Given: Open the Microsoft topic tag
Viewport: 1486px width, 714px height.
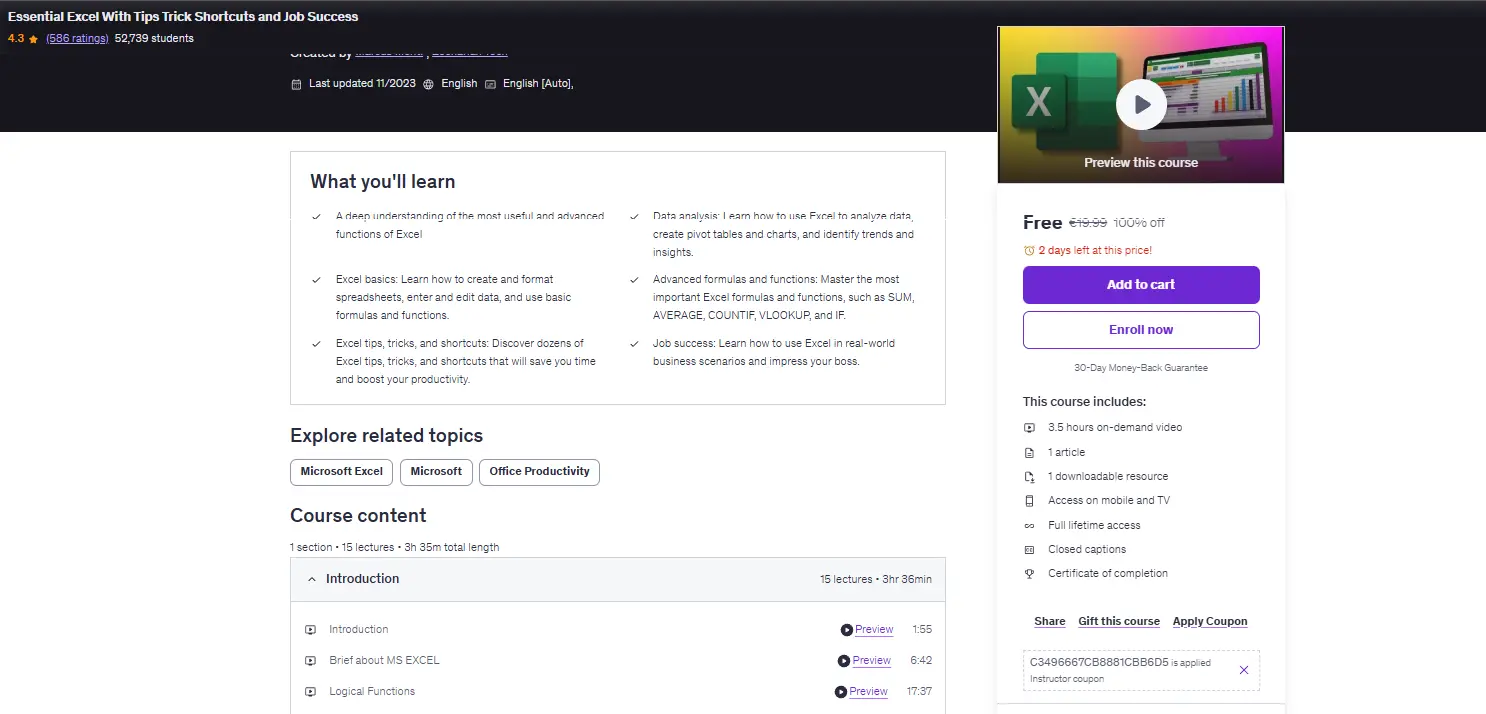Looking at the screenshot, I should (436, 472).
